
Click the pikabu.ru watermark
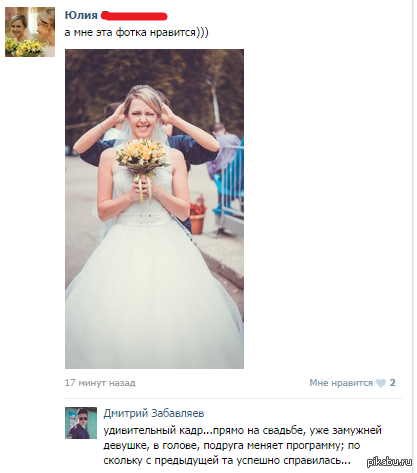tap(389, 462)
